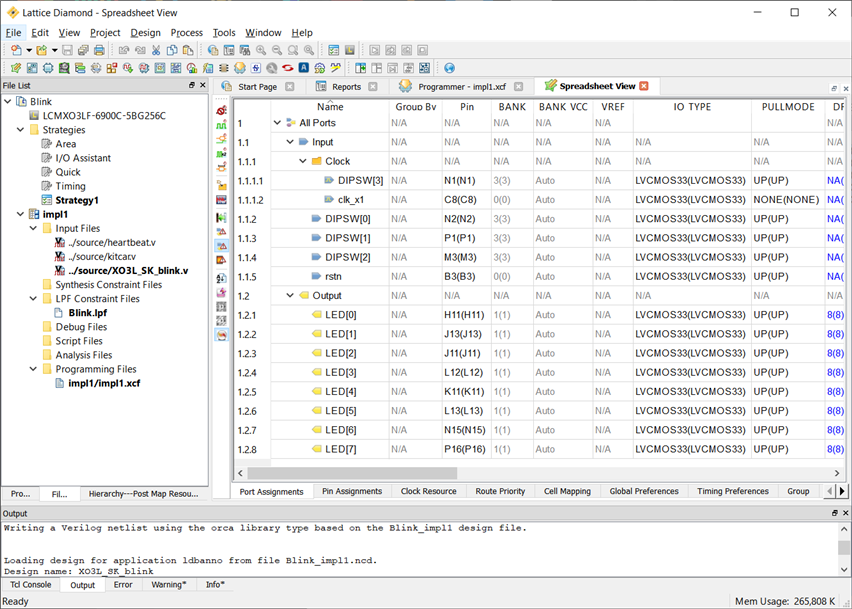Click the Output panel scroll down arrow
Image resolution: width=852 pixels, height=609 pixels.
844,570
